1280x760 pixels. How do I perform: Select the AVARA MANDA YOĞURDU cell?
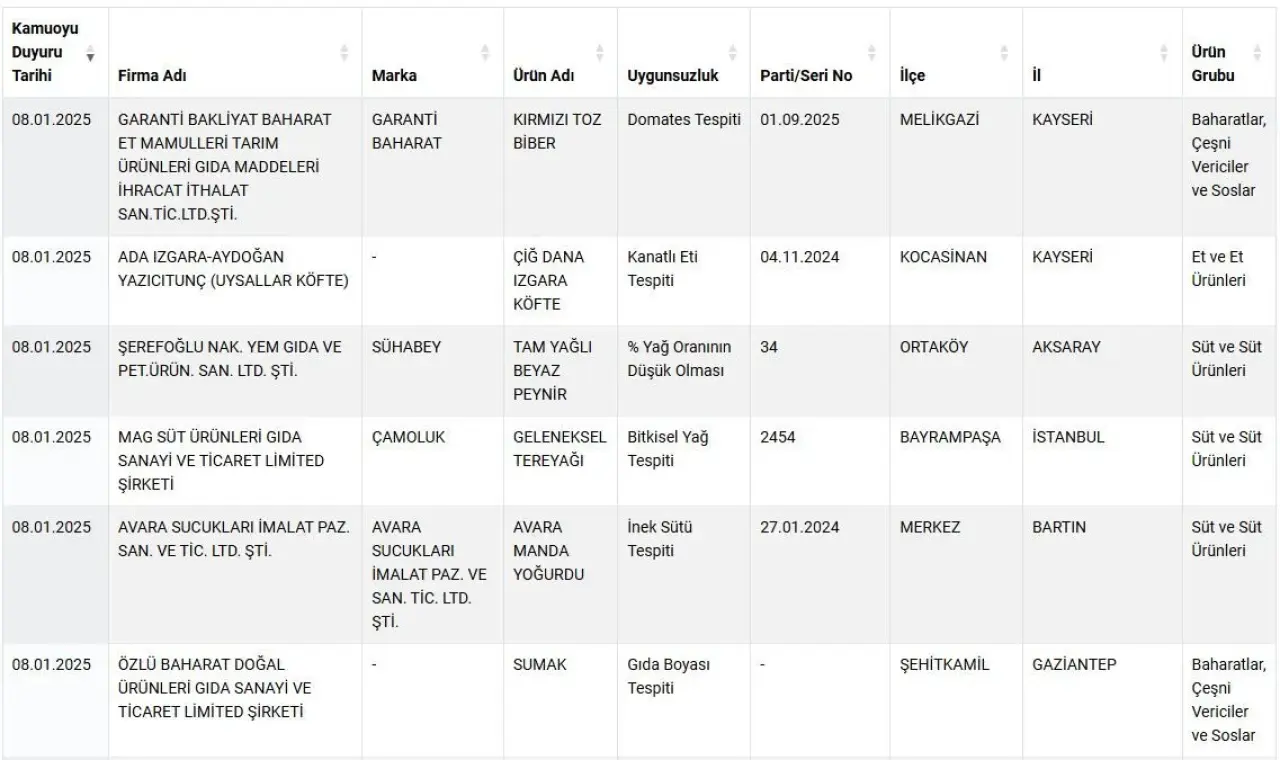click(x=559, y=575)
